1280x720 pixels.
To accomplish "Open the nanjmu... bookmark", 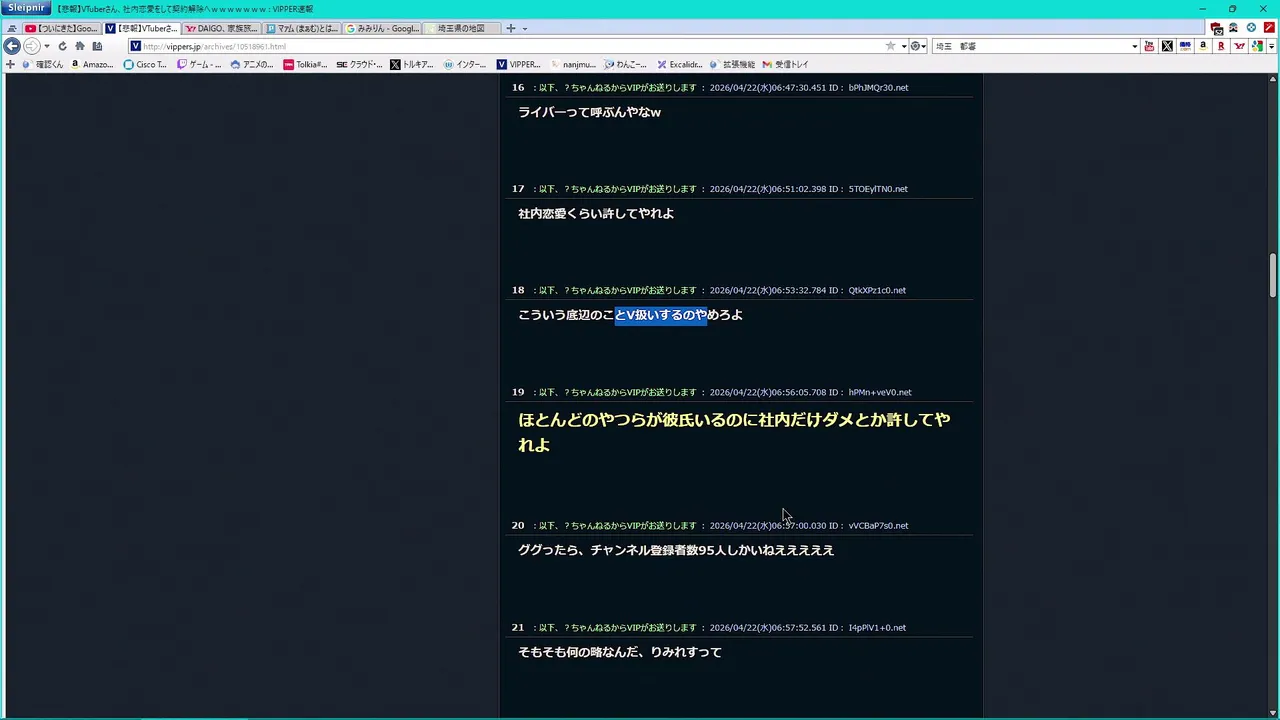I will pyautogui.click(x=572, y=64).
